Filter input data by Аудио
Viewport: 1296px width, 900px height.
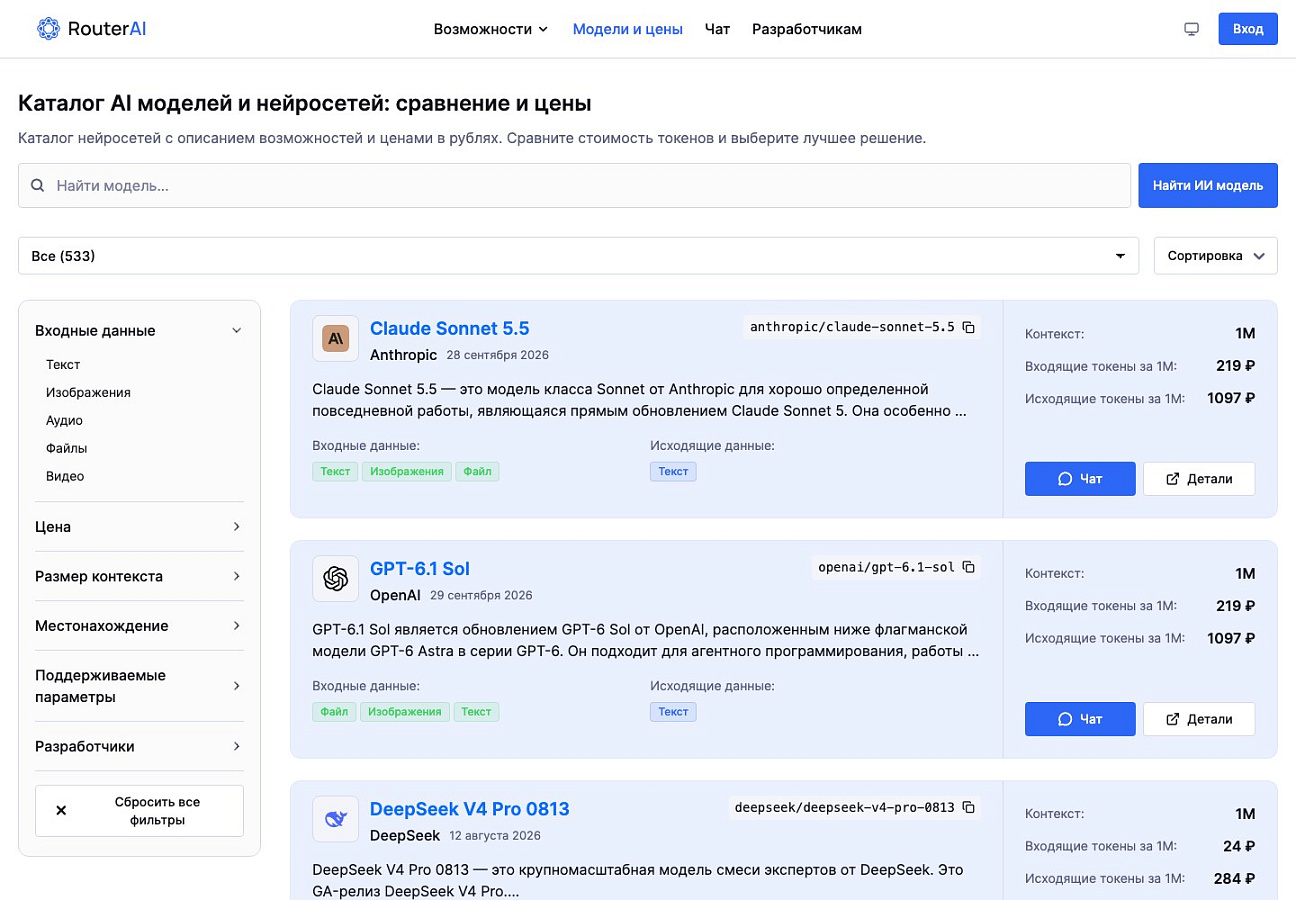[64, 421]
